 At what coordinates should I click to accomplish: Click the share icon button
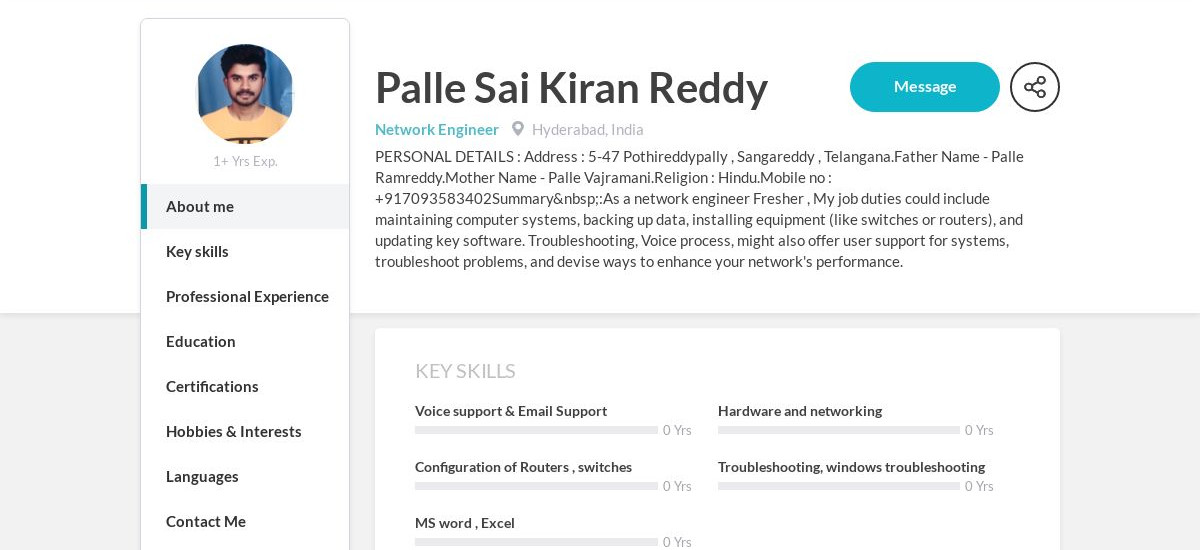[x=1035, y=87]
